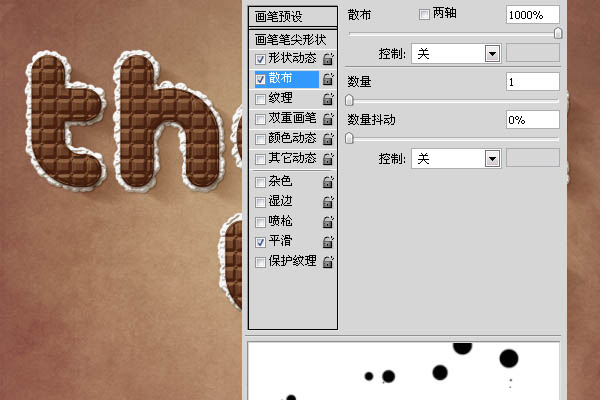Enable the 保护纹理 checkbox
Viewport: 600px width, 400px height.
[x=260, y=262]
